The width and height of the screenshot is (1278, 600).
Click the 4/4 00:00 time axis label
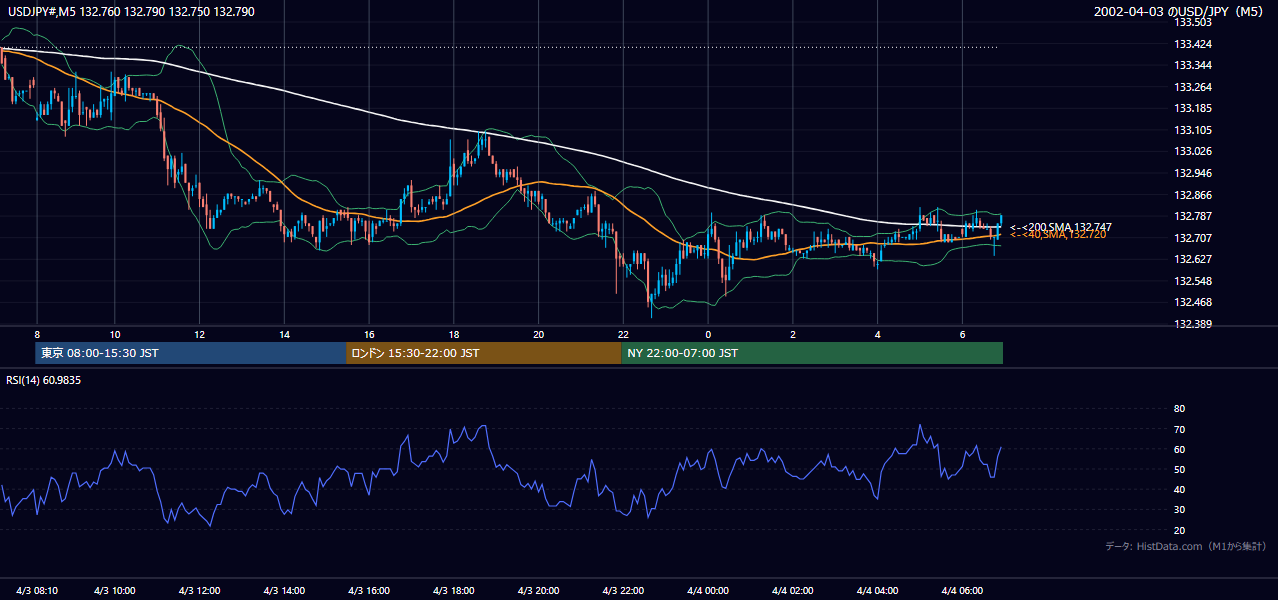(x=708, y=590)
